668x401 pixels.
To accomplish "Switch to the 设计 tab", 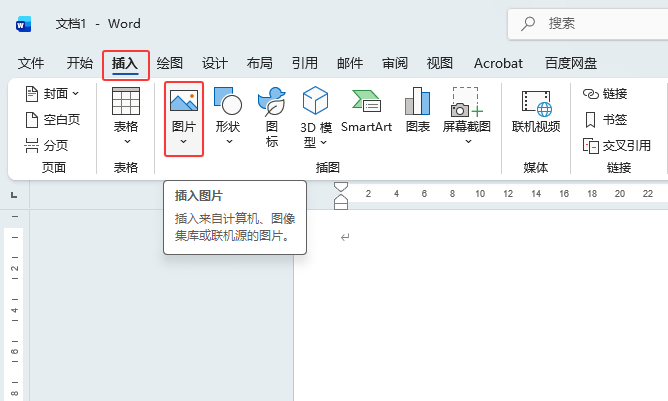I will point(214,63).
